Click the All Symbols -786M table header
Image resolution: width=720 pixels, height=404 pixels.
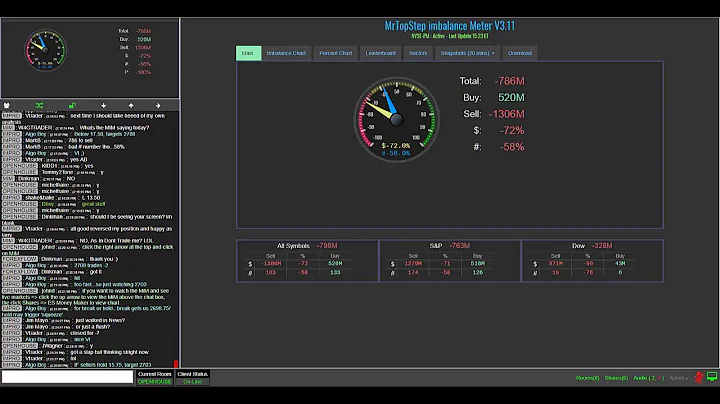click(x=307, y=246)
